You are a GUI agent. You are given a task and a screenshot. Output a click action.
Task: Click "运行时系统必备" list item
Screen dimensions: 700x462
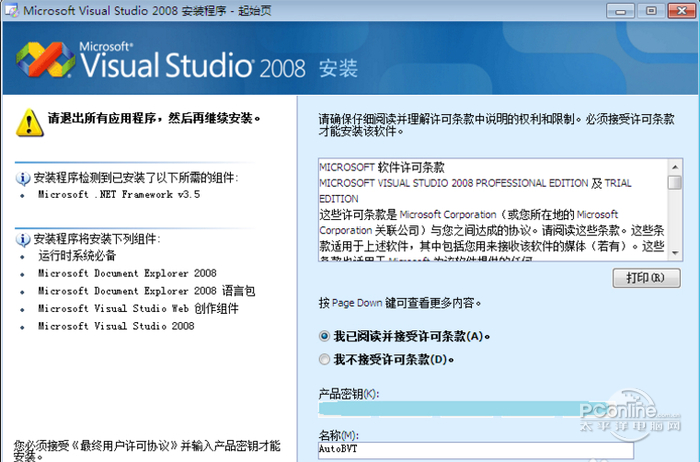(x=77, y=256)
